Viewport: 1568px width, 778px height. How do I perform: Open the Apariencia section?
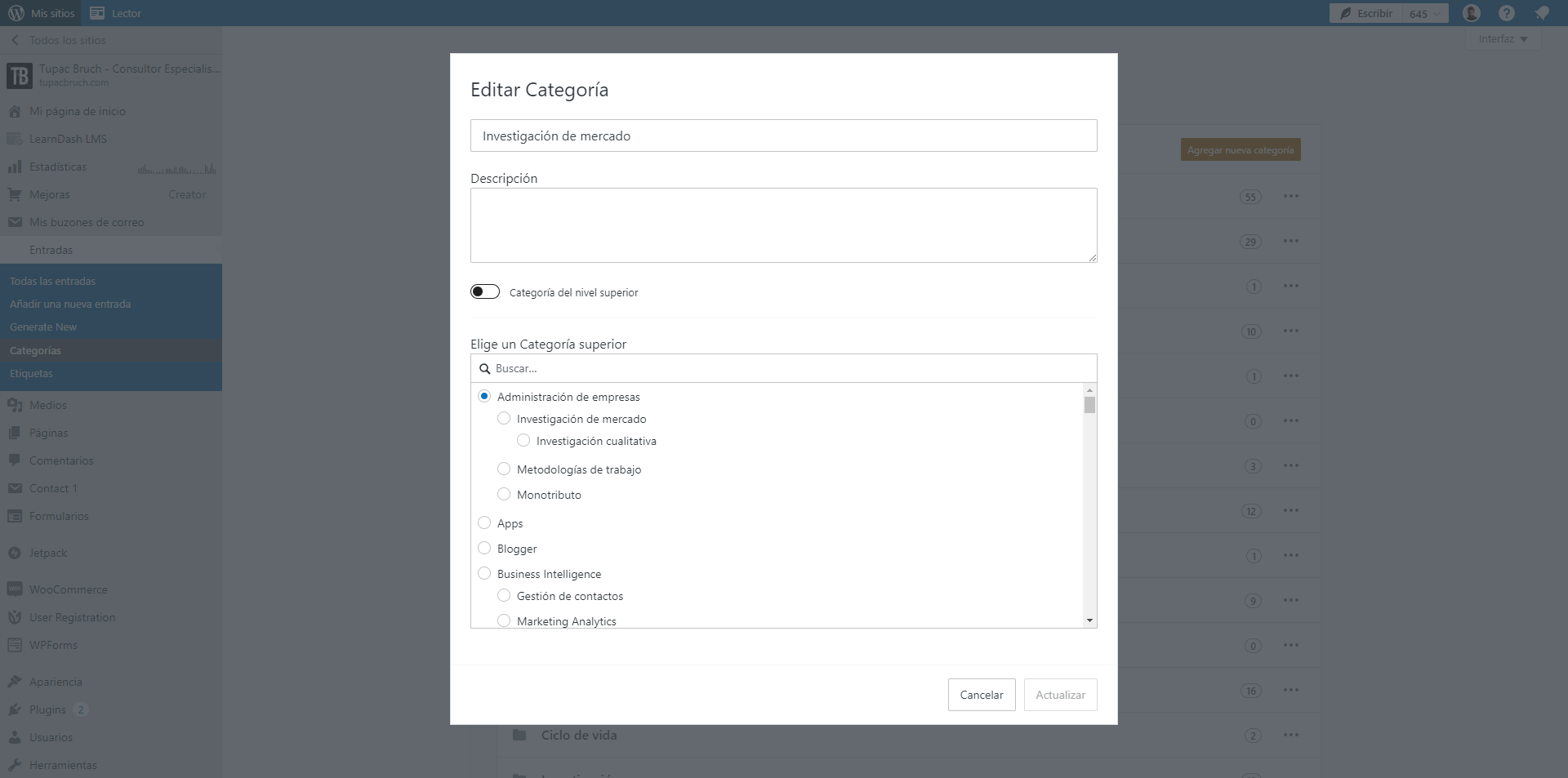pos(55,681)
